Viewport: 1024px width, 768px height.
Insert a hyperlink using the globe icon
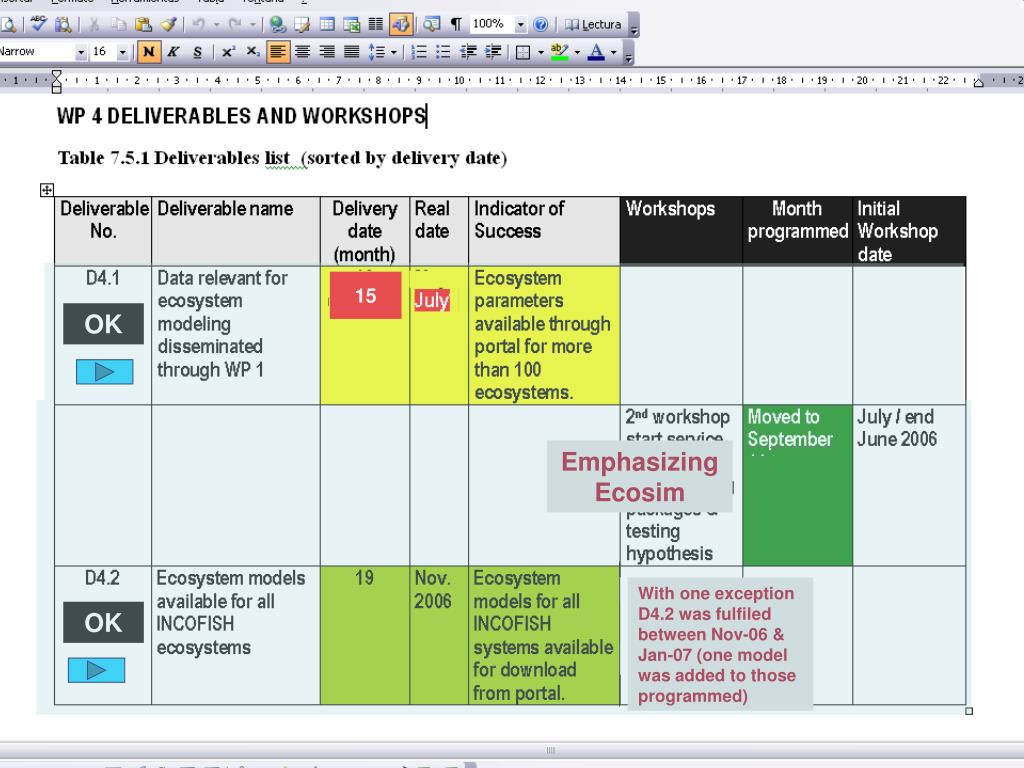[x=278, y=25]
